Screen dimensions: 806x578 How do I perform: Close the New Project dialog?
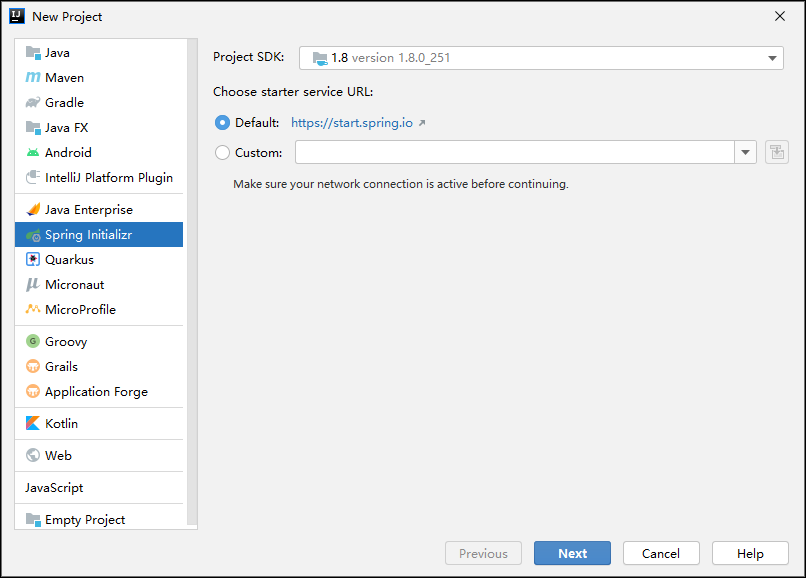[780, 16]
